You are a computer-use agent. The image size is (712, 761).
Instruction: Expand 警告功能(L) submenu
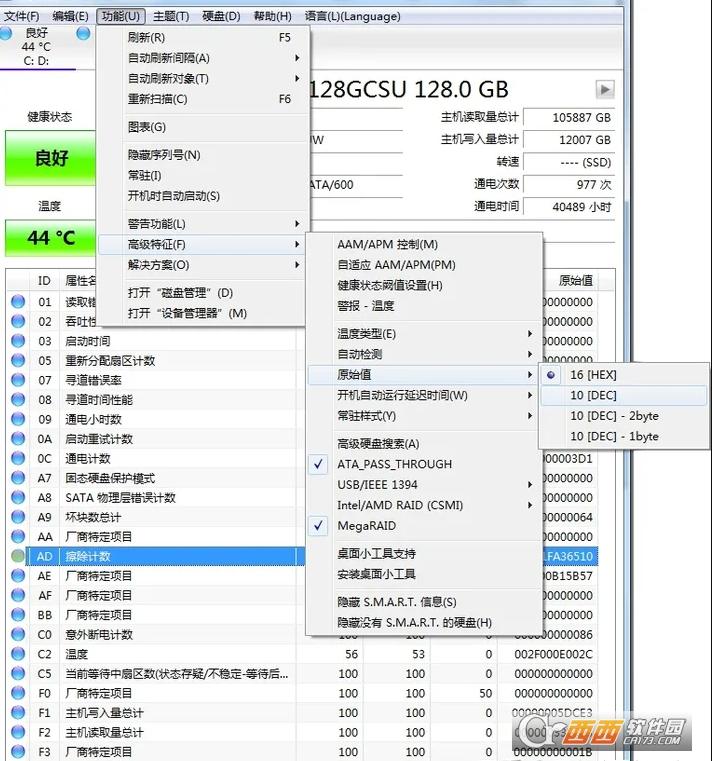203,224
